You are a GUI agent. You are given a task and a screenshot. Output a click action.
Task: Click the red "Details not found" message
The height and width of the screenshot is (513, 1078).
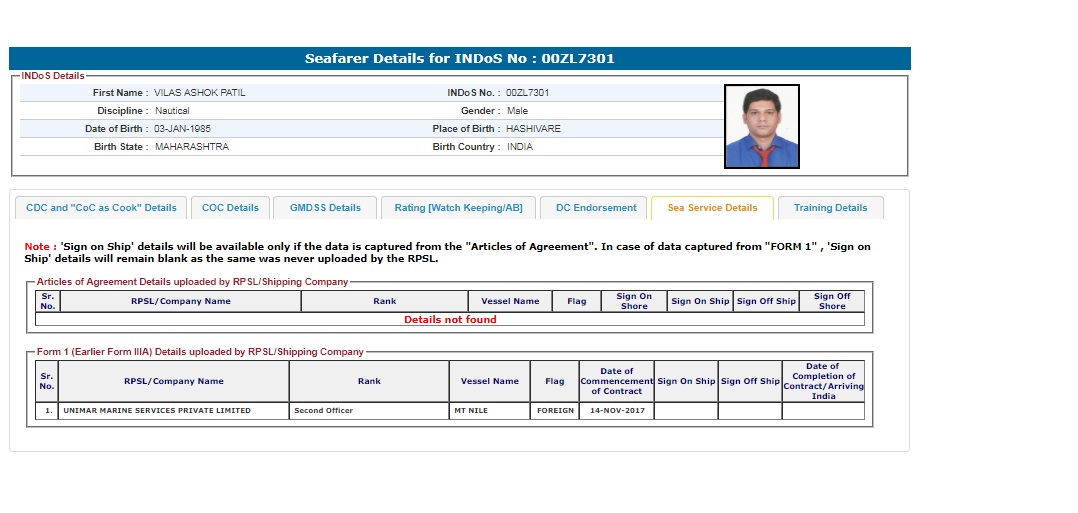pos(450,320)
